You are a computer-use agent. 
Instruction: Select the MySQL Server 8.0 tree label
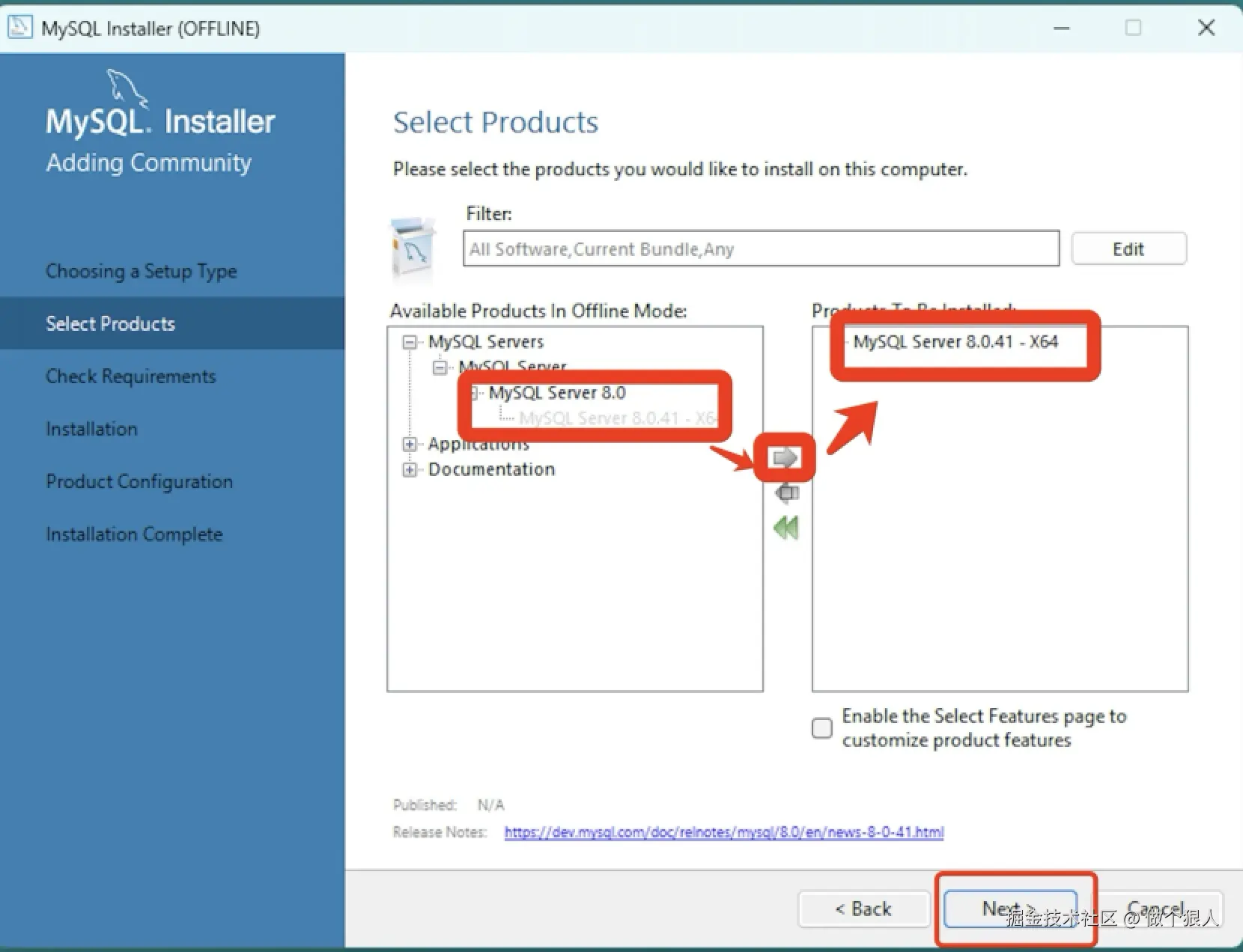(x=557, y=393)
